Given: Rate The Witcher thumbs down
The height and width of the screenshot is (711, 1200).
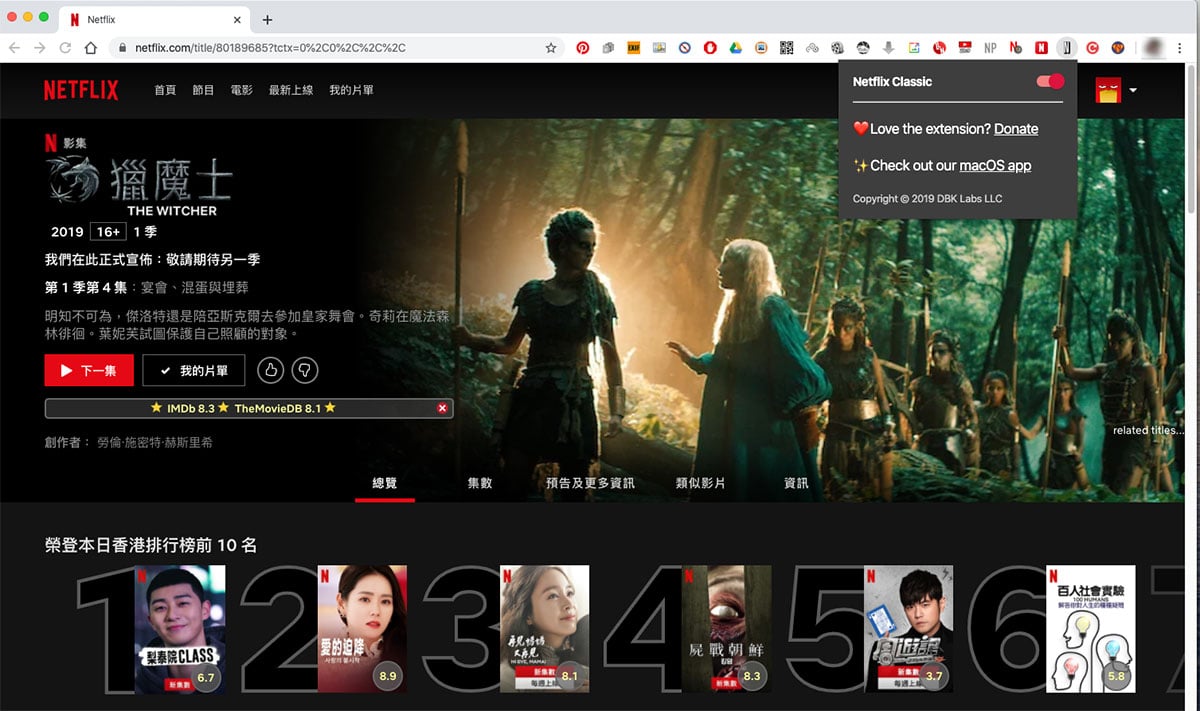Looking at the screenshot, I should point(305,370).
